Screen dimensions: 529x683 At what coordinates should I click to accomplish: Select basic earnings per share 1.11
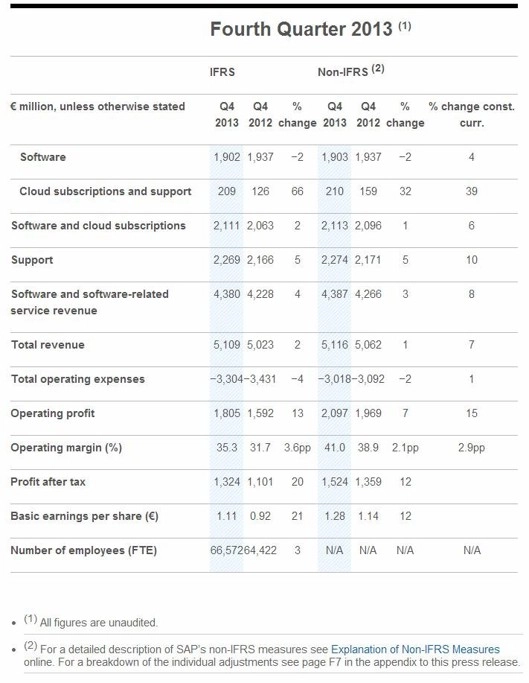(x=227, y=516)
